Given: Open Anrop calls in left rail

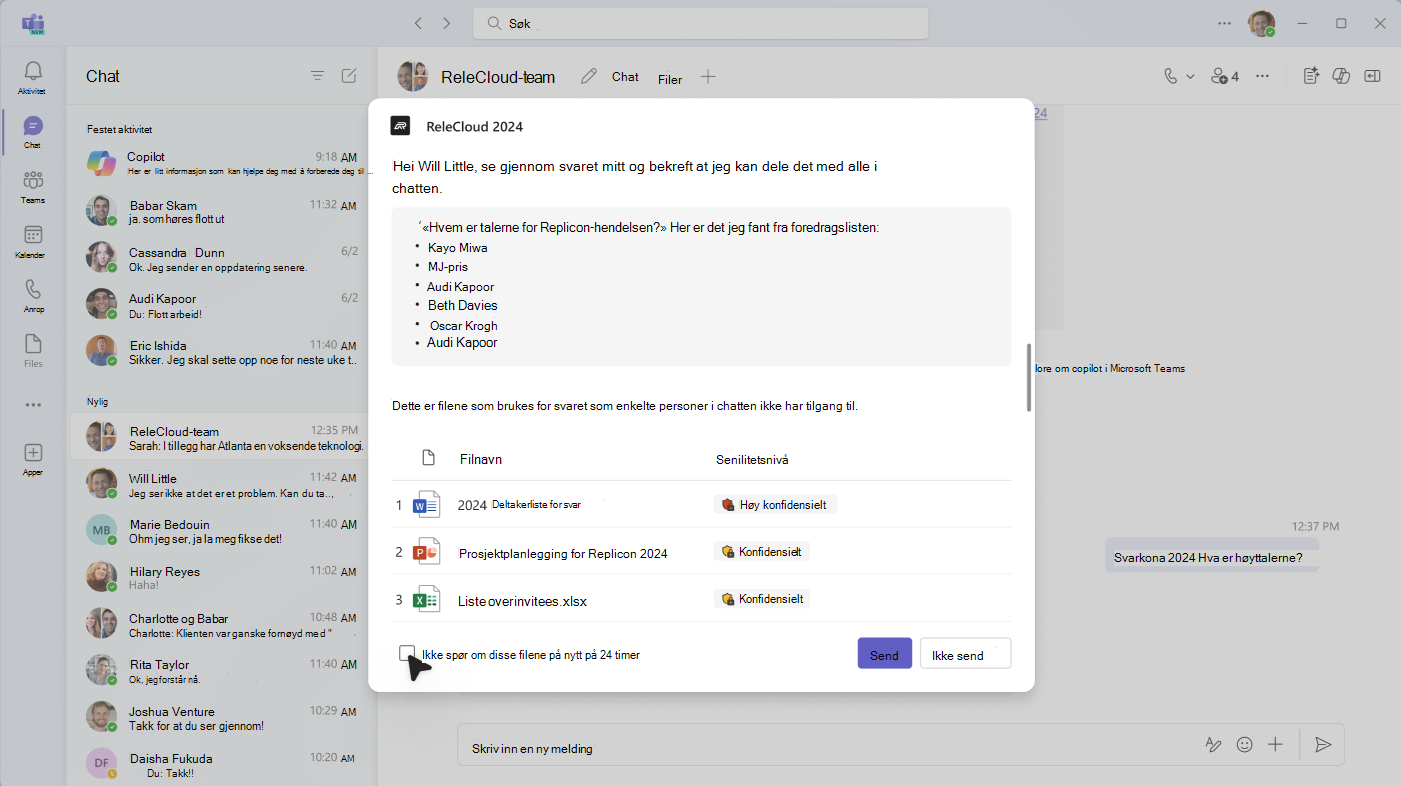Looking at the screenshot, I should coord(33,295).
